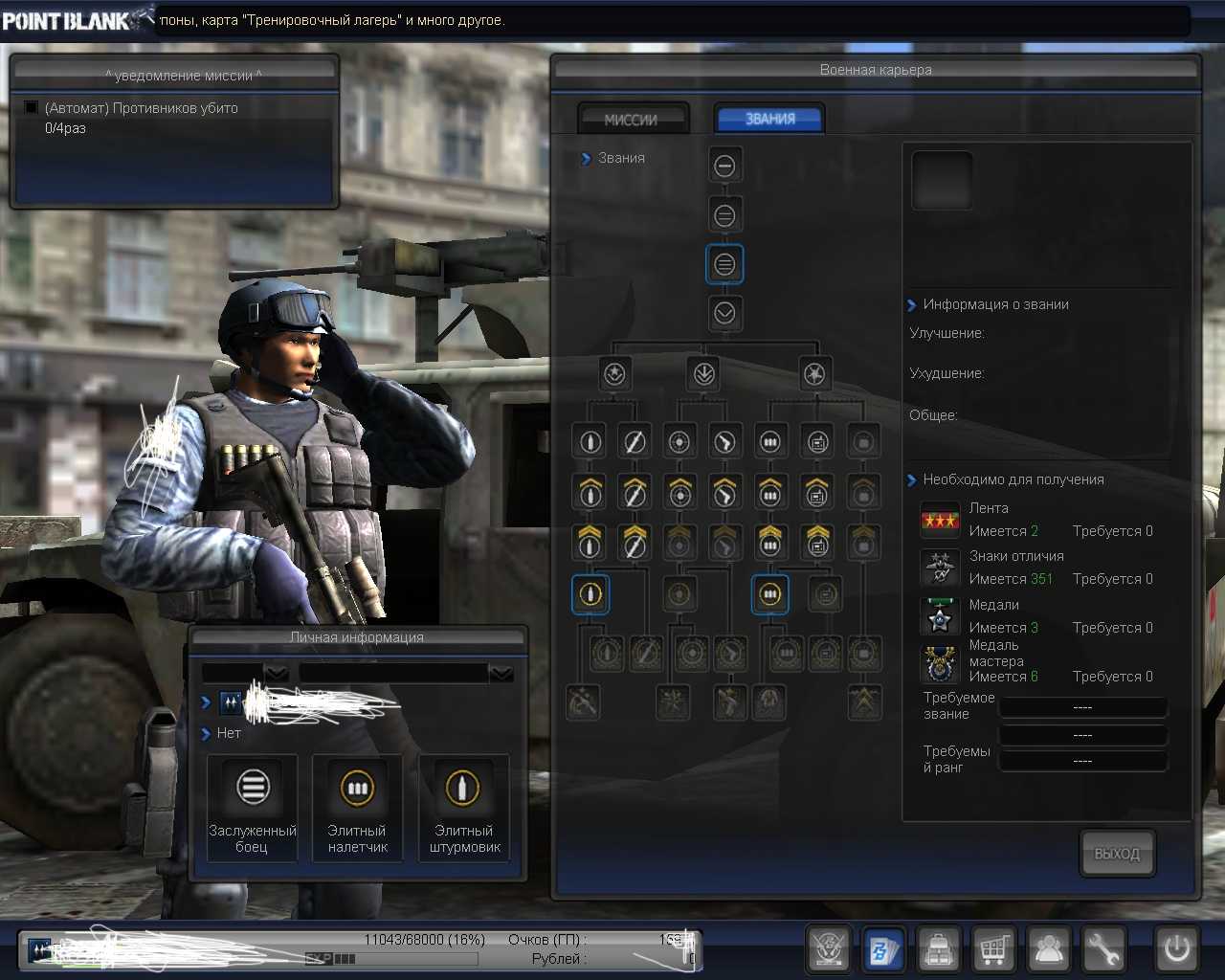Select the ЗВАНИЯ tab
Image resolution: width=1225 pixels, height=980 pixels.
pos(769,120)
